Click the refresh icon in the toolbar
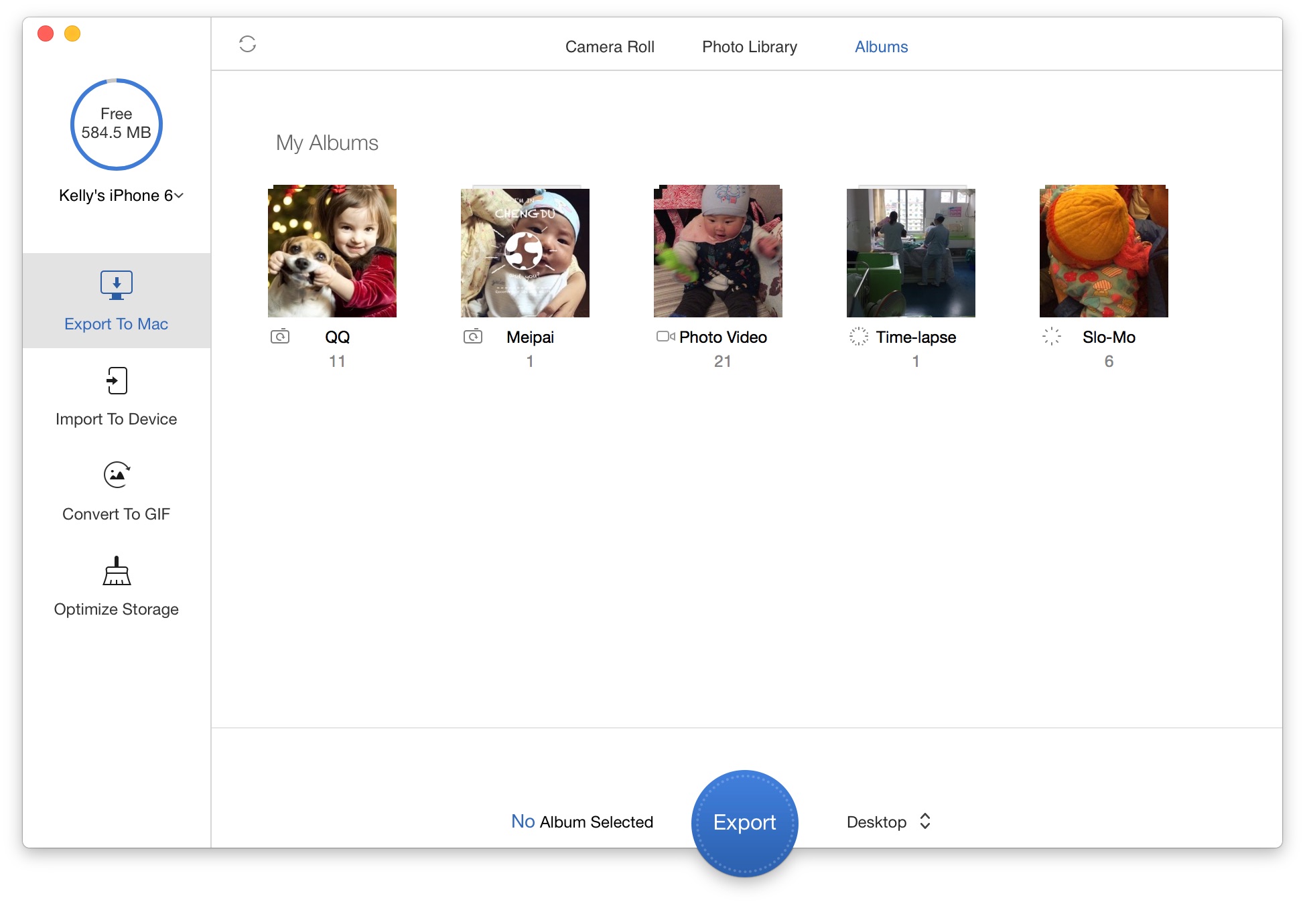1305x924 pixels. pos(247,44)
